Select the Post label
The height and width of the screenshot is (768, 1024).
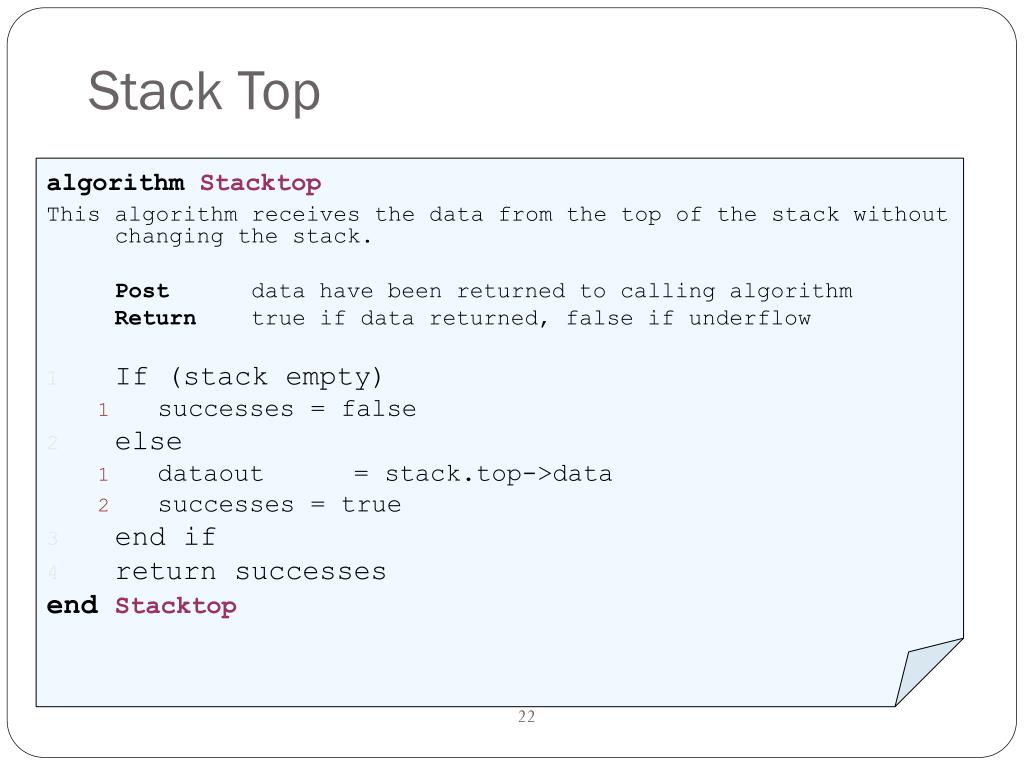(x=142, y=291)
